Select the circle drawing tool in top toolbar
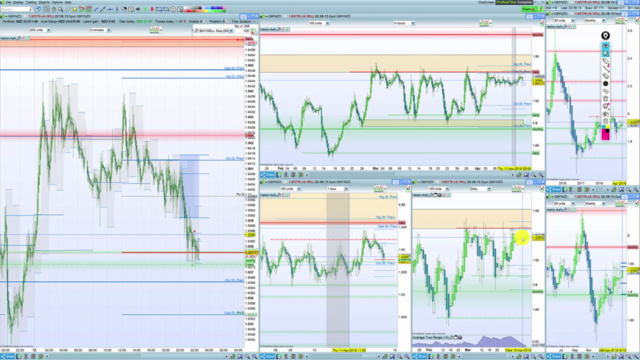Viewport: 640px width, 360px height. point(173,9)
